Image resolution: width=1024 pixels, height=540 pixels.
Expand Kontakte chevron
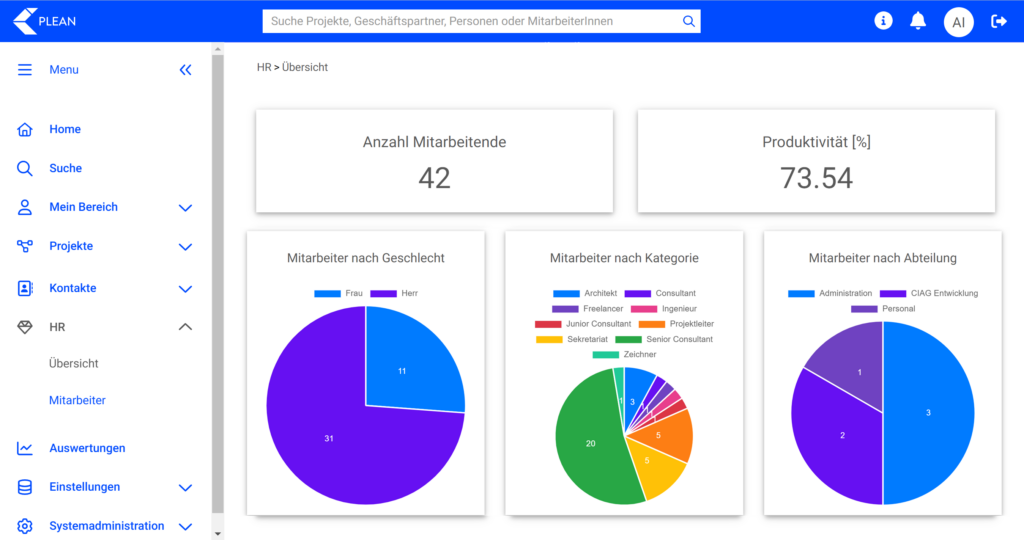[x=185, y=289]
